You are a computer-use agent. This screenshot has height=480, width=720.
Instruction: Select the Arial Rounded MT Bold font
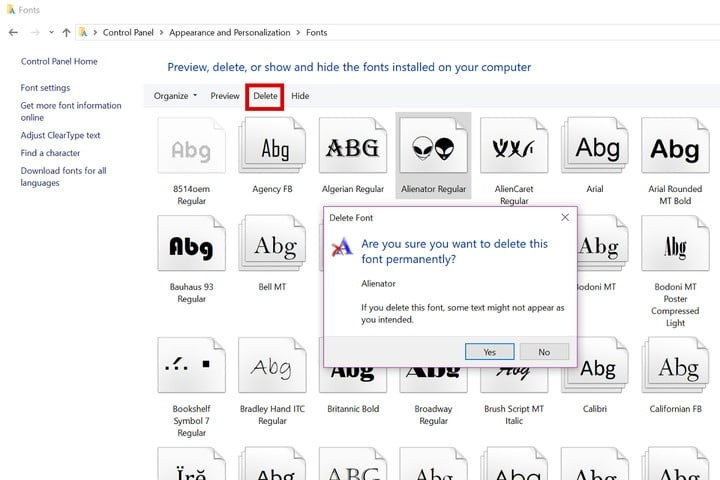point(675,146)
